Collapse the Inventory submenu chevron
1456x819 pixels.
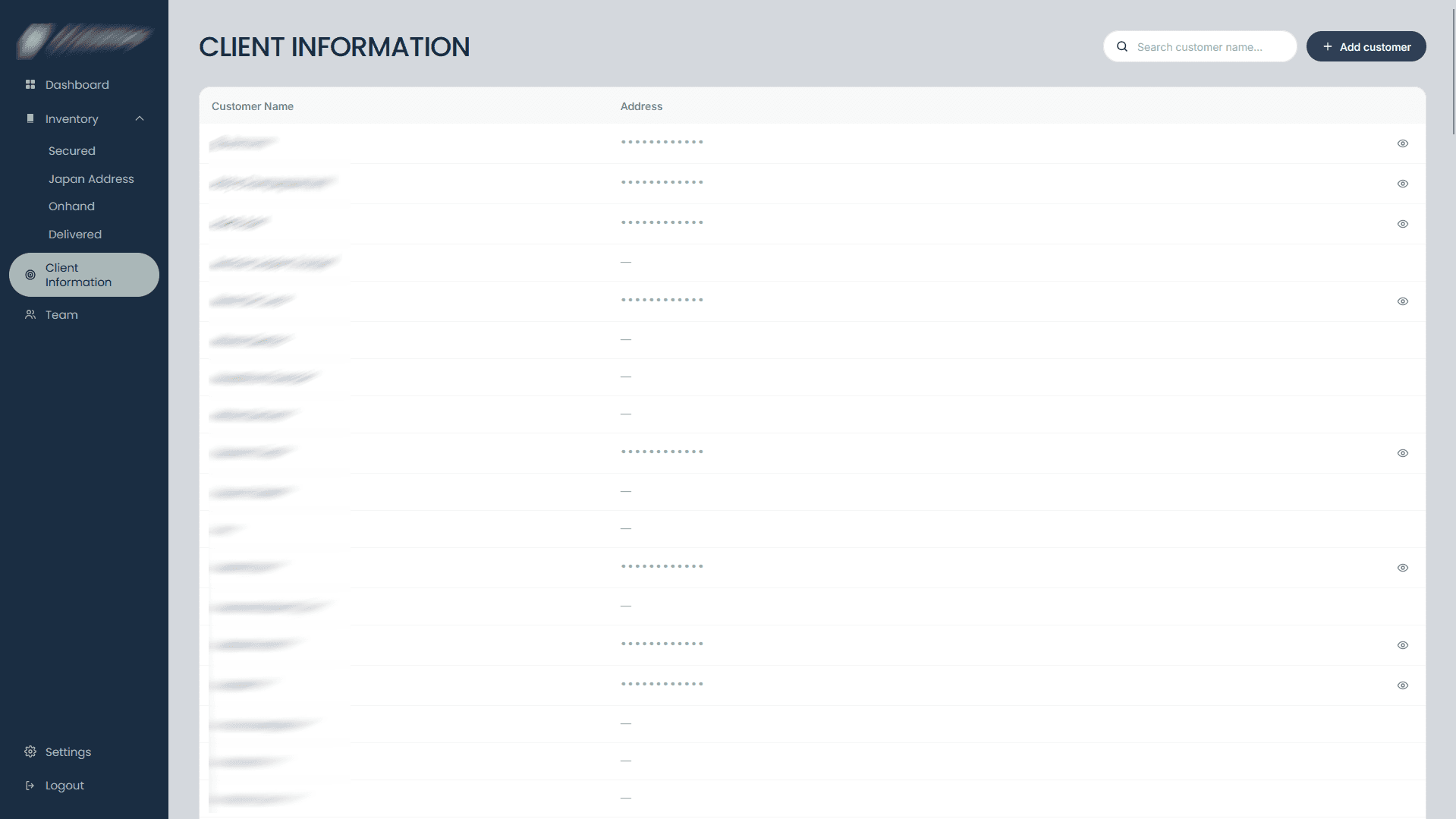pyautogui.click(x=140, y=118)
